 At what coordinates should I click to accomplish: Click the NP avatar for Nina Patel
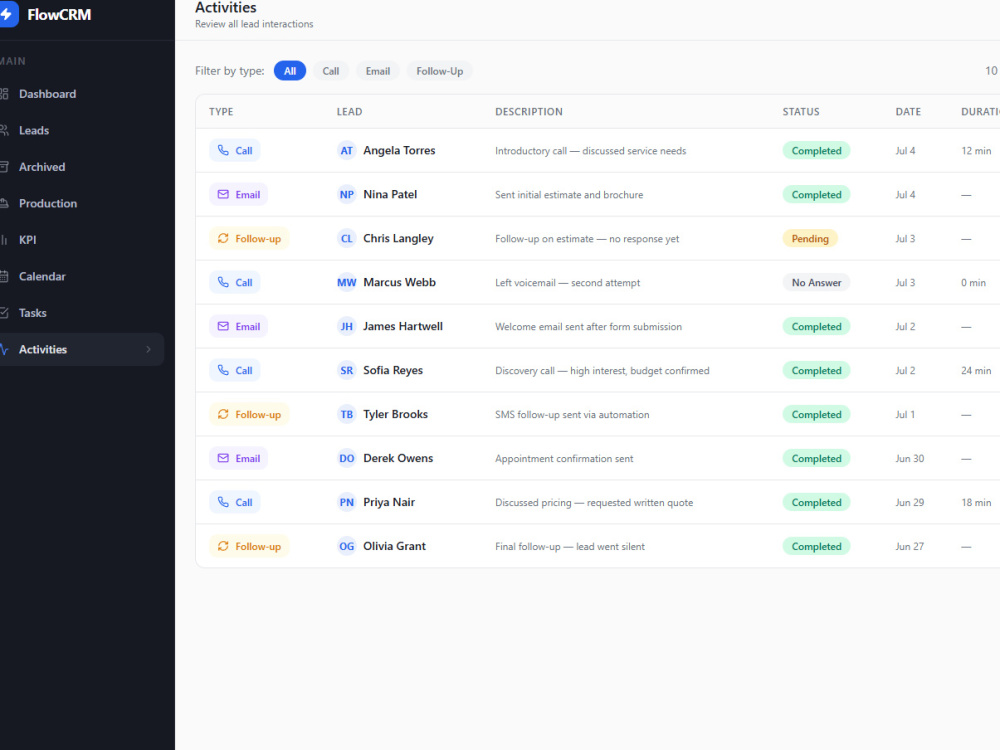tap(346, 195)
